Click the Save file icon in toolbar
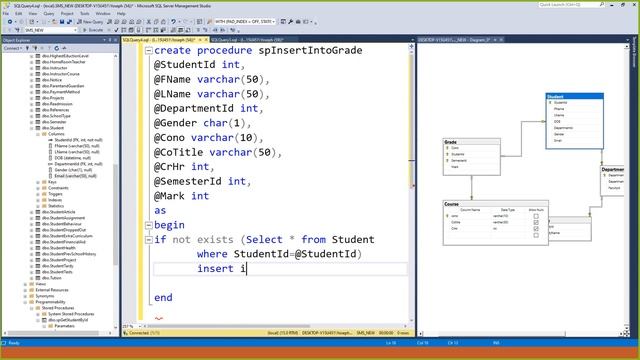This screenshot has height=360, width=640. 62,22
